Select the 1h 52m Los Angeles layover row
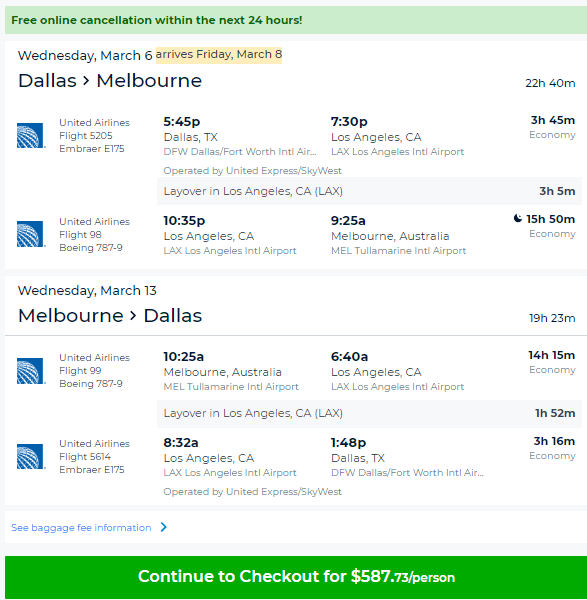Screen dimensions: 587x600 (369, 414)
